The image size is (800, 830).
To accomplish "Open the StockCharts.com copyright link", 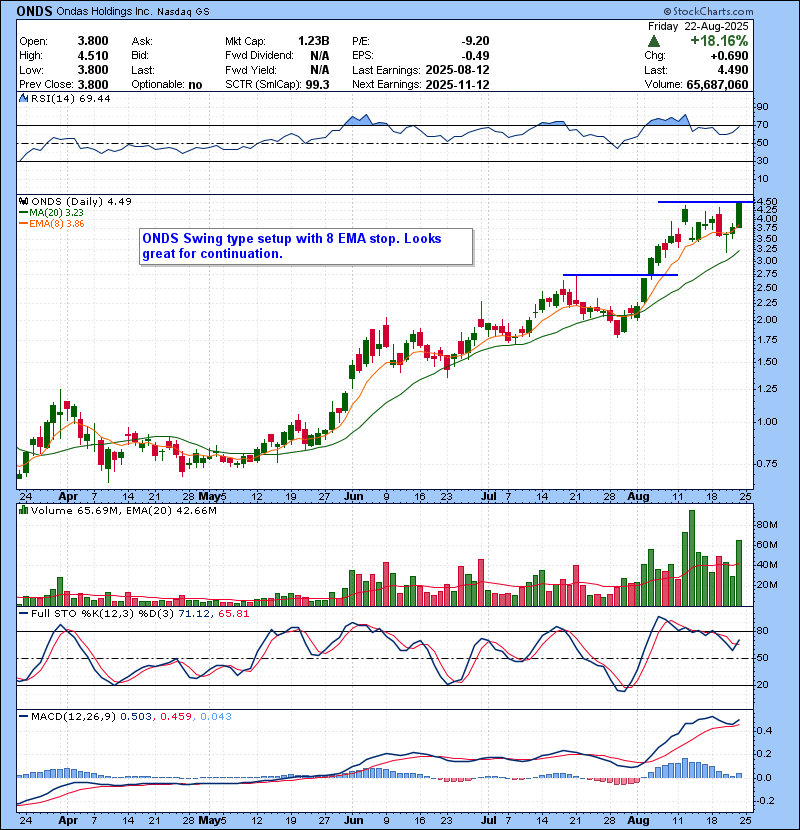I will click(x=708, y=11).
